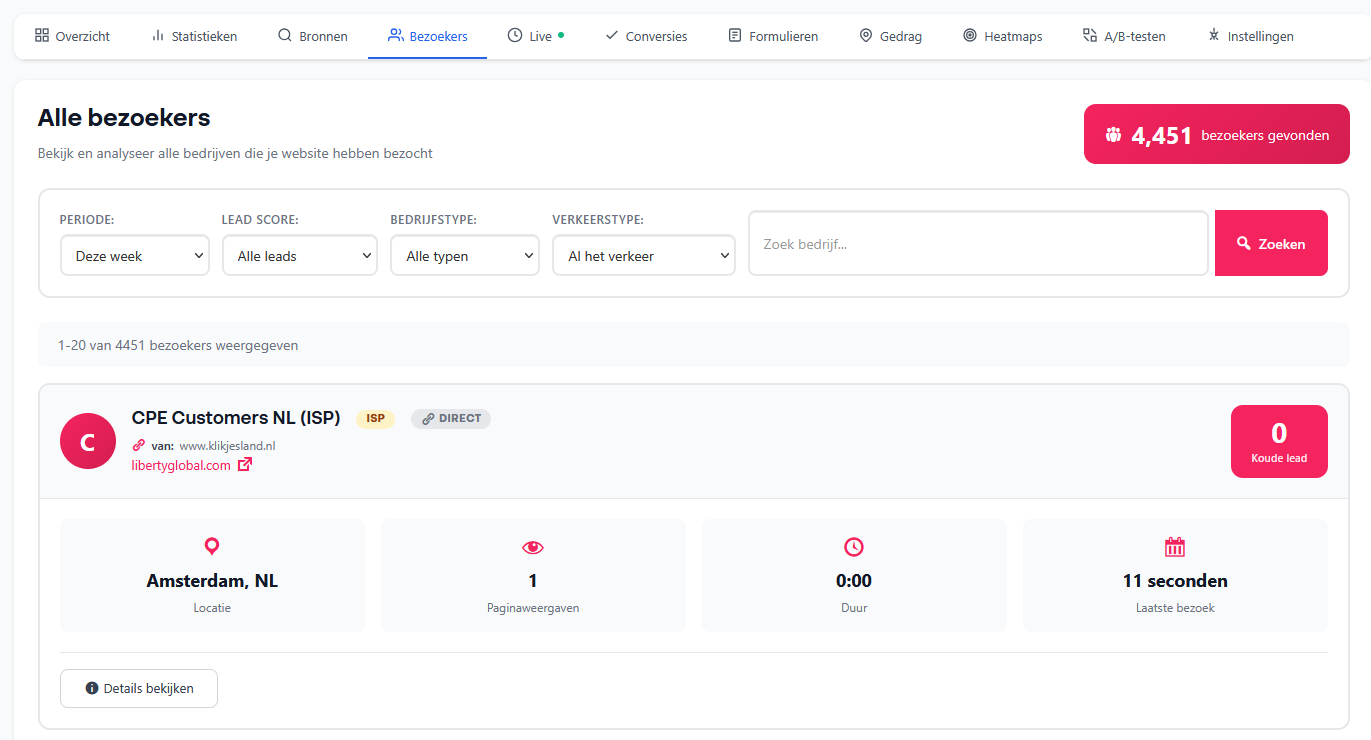
Task: Click the external link icon after libertyglobal.com
Action: click(245, 464)
